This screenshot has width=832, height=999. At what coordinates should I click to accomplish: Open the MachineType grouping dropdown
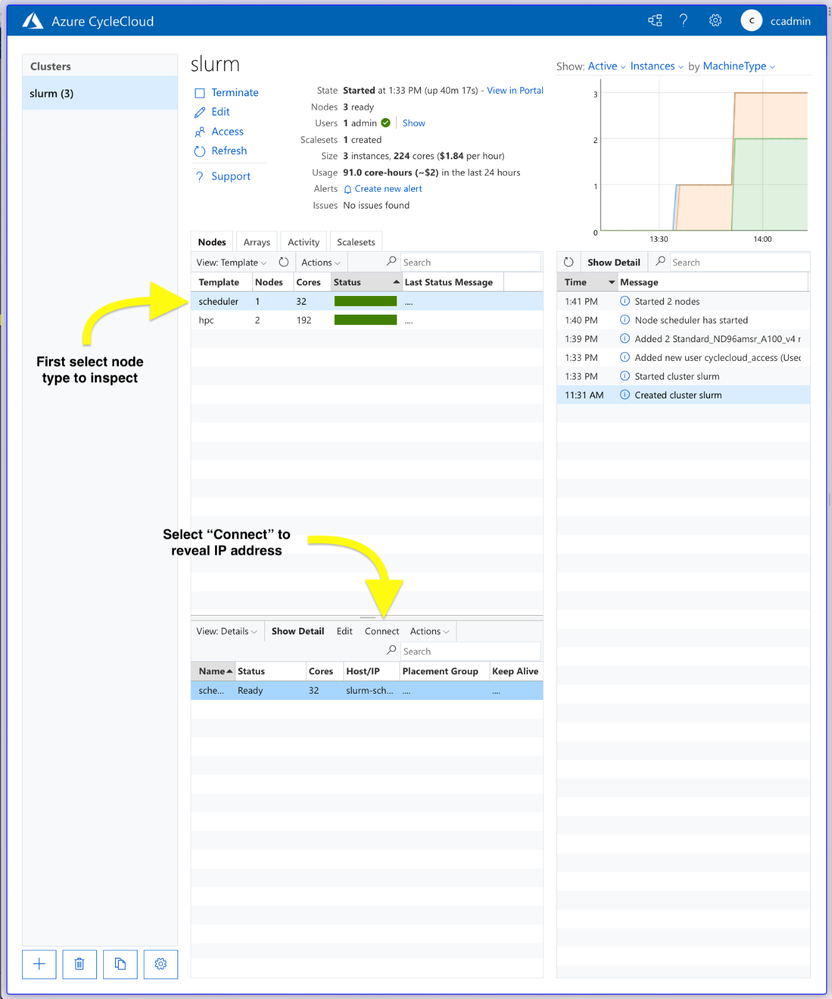[x=739, y=66]
